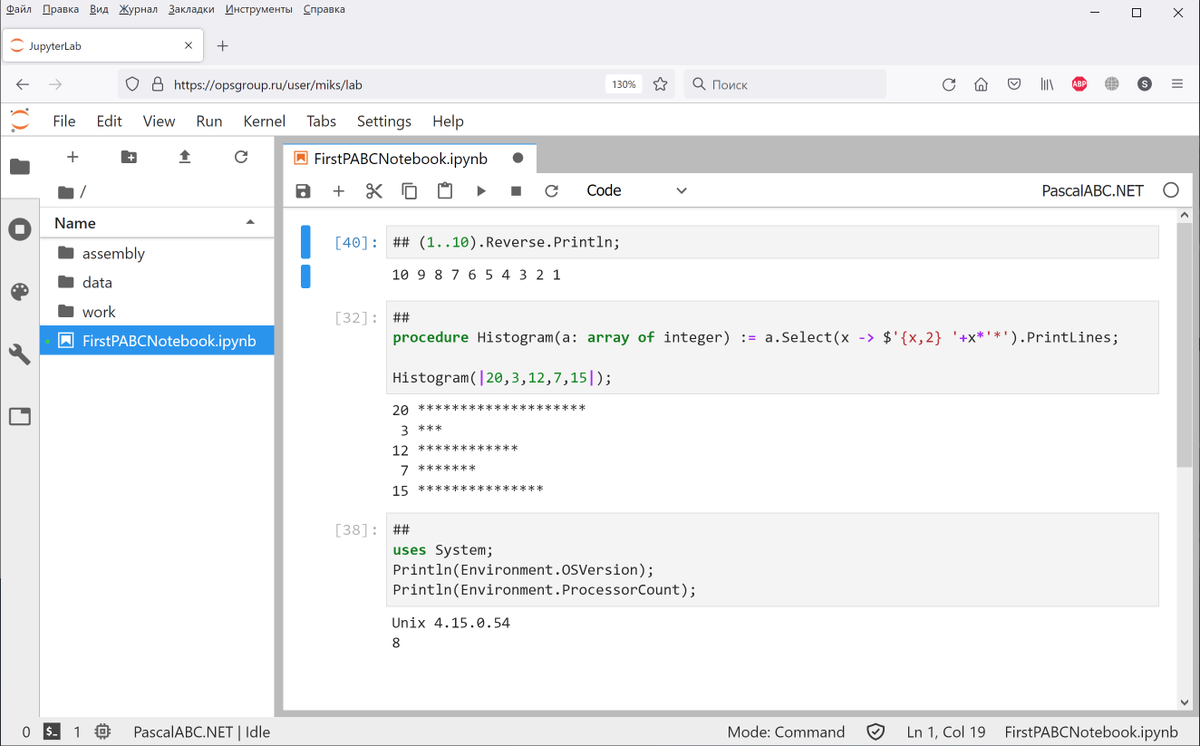This screenshot has width=1200, height=746.
Task: Open the Kernel menu
Action: click(x=264, y=121)
